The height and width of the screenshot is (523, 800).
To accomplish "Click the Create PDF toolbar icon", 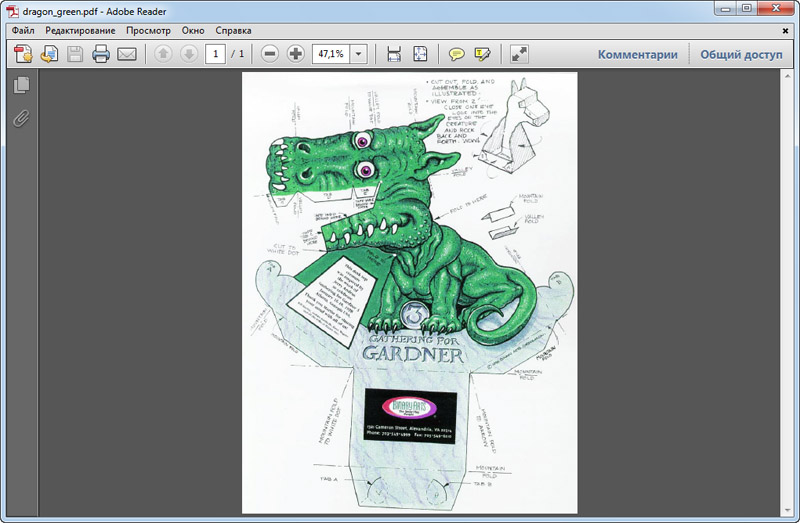I will [x=23, y=54].
